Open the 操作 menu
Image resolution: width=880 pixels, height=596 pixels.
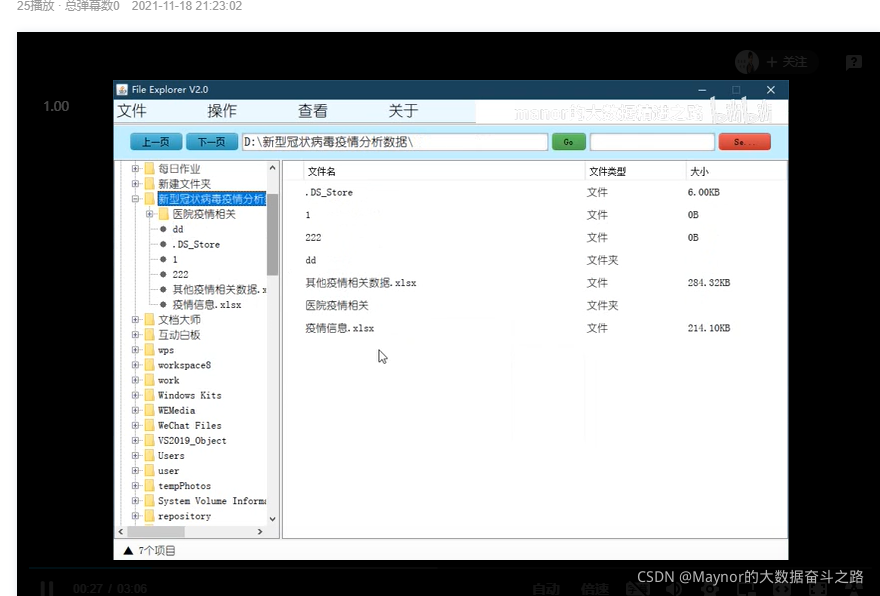click(222, 111)
